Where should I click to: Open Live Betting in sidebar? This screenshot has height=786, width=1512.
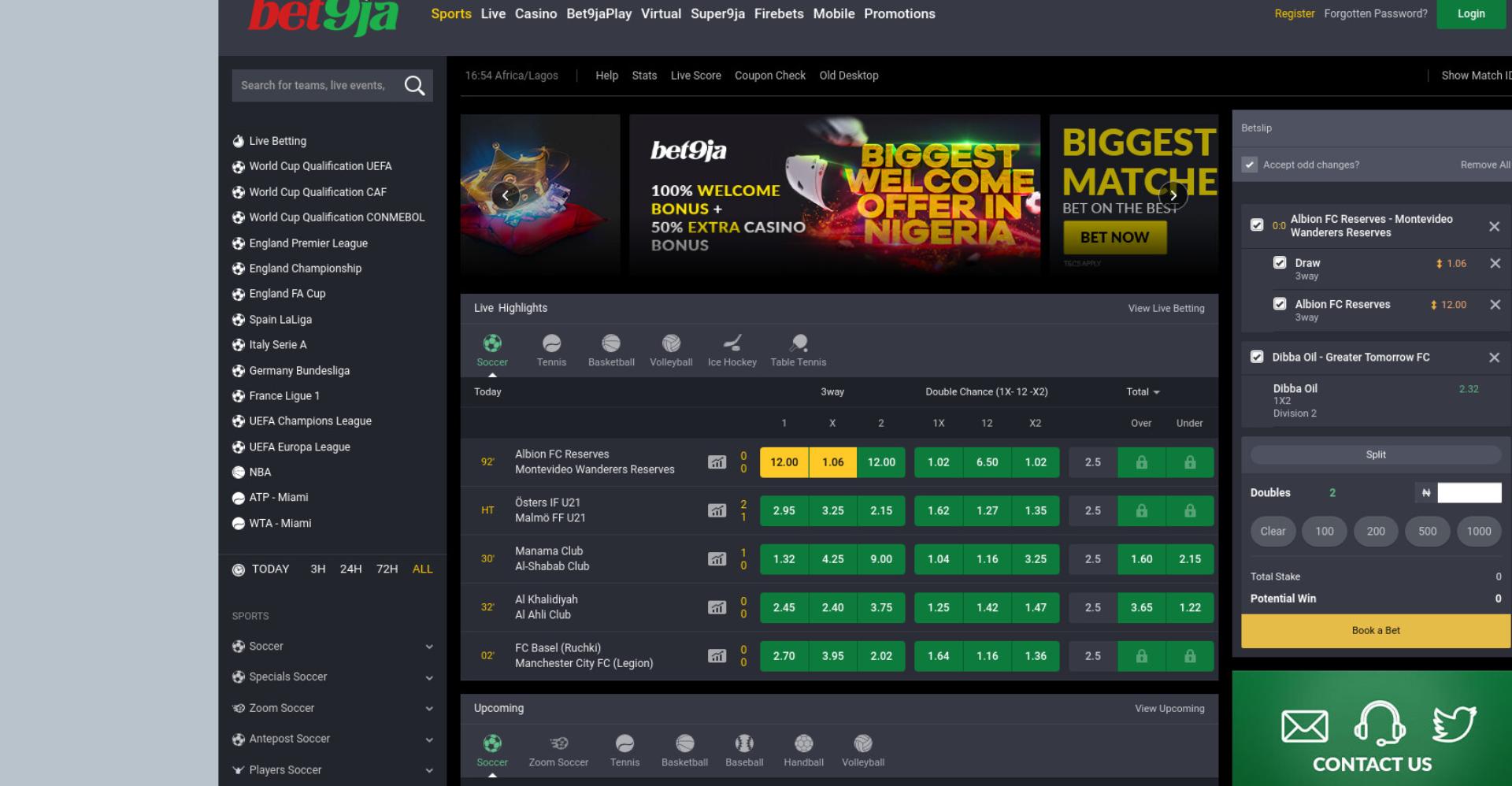pos(277,141)
